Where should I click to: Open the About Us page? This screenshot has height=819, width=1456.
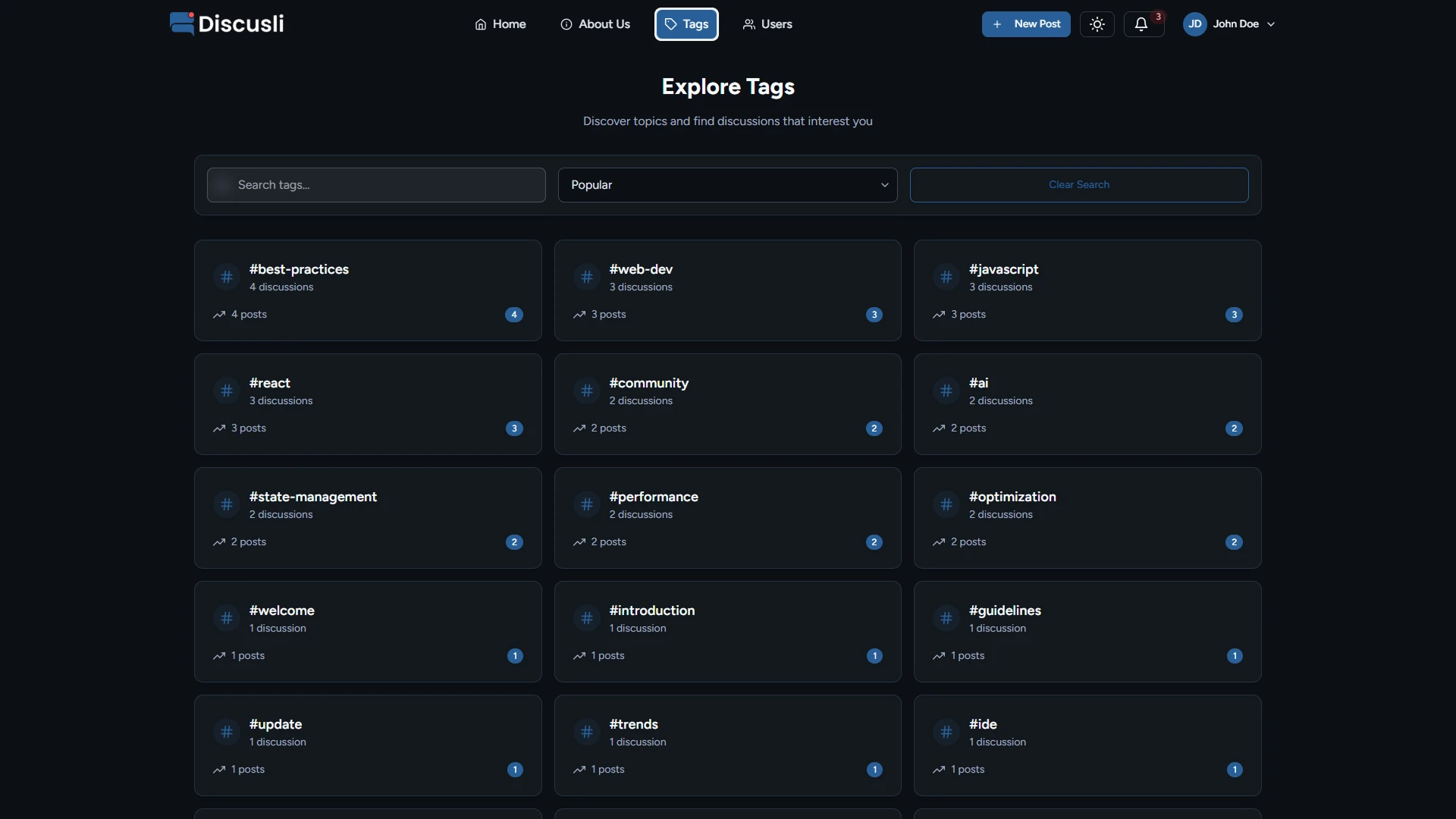pos(595,24)
